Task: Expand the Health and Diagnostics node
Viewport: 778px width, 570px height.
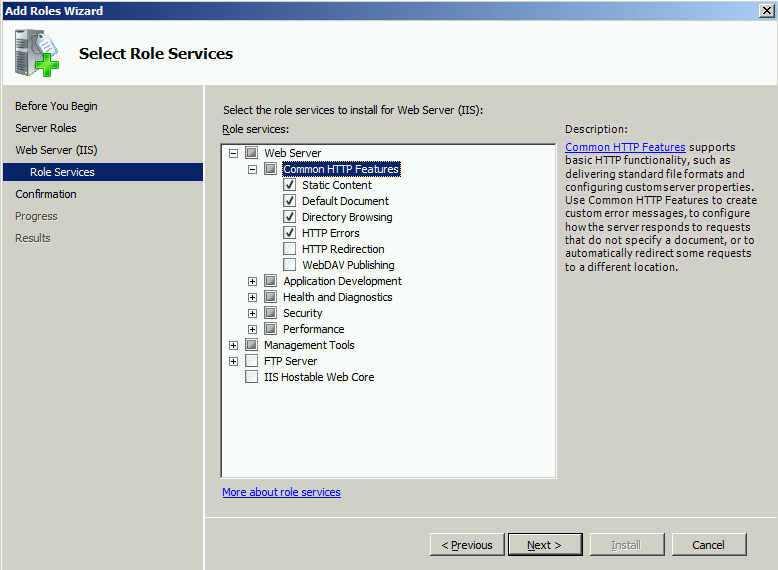Action: pyautogui.click(x=253, y=297)
